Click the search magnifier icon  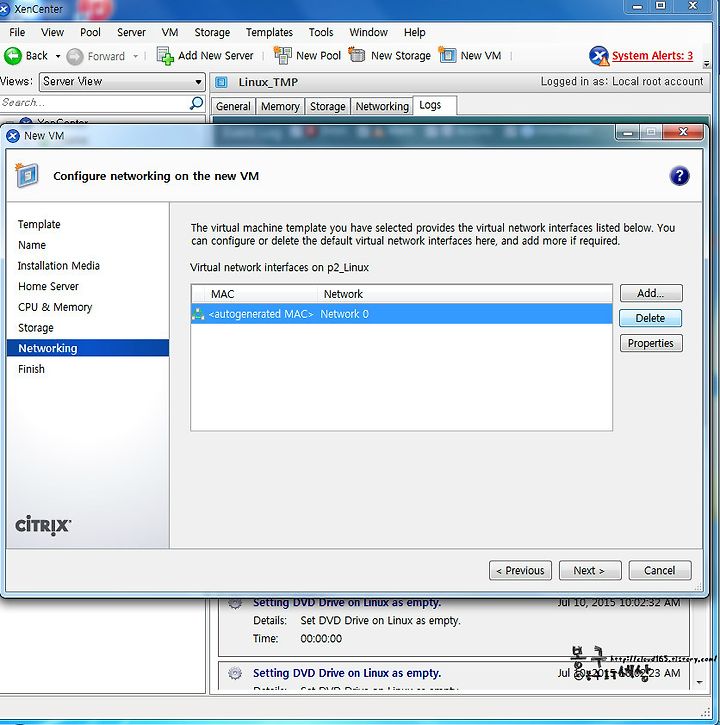197,103
